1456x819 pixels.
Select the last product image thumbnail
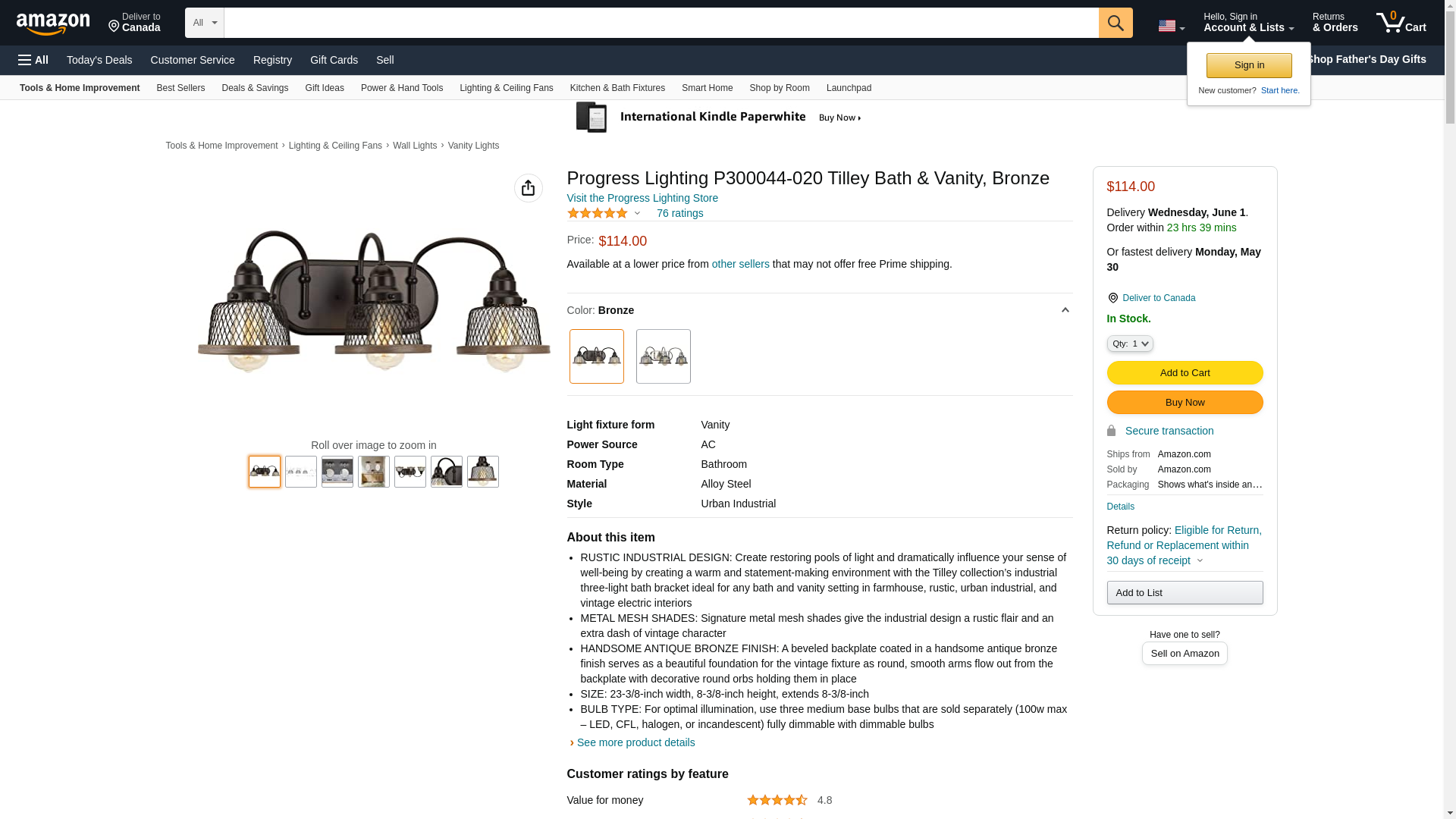pos(482,472)
